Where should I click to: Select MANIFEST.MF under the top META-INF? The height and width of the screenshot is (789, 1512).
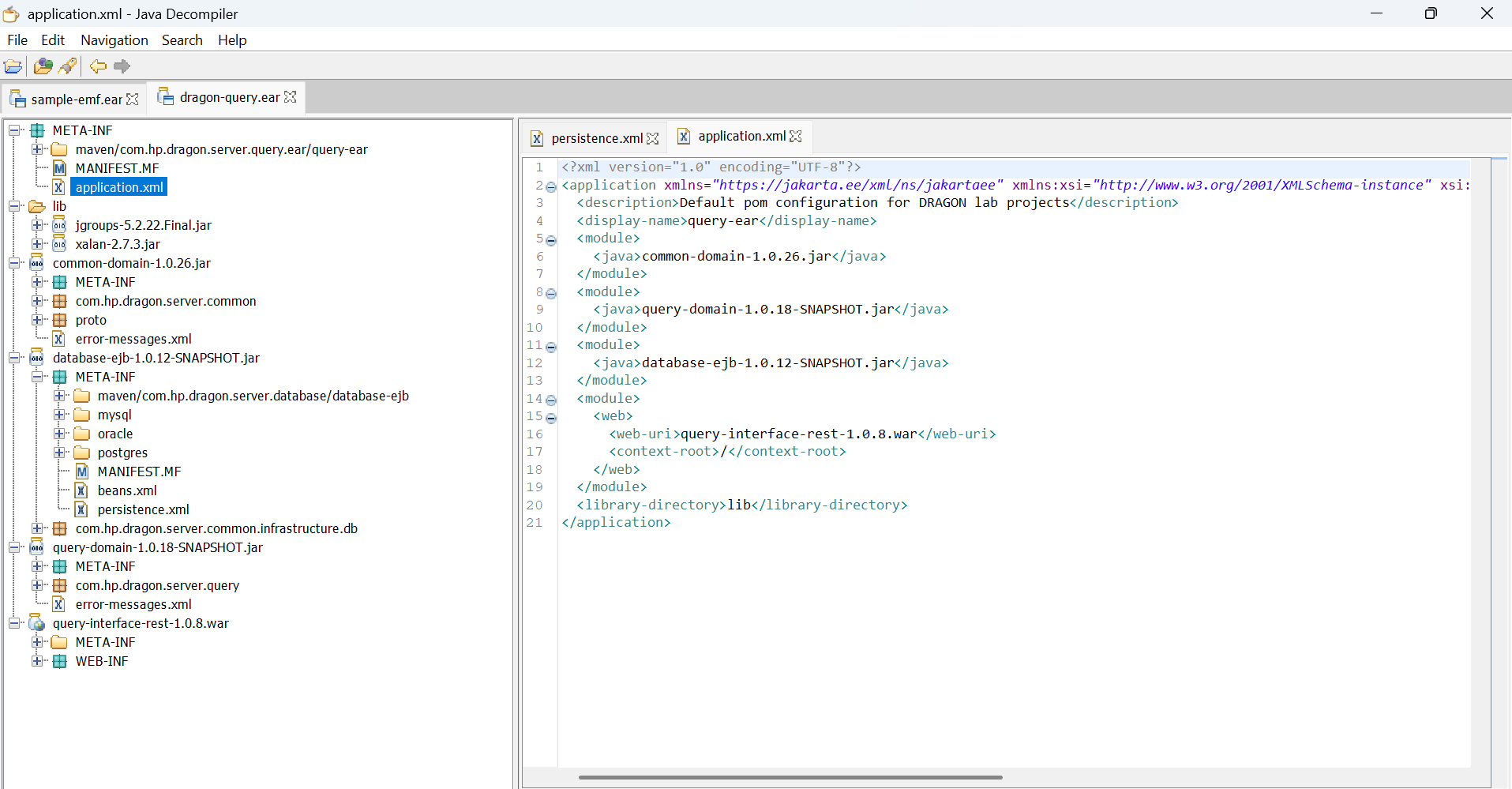pyautogui.click(x=117, y=168)
